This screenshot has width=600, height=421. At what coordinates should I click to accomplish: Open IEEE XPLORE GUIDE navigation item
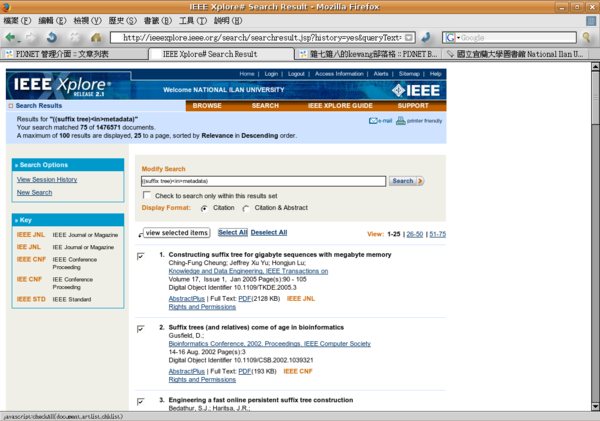340,106
